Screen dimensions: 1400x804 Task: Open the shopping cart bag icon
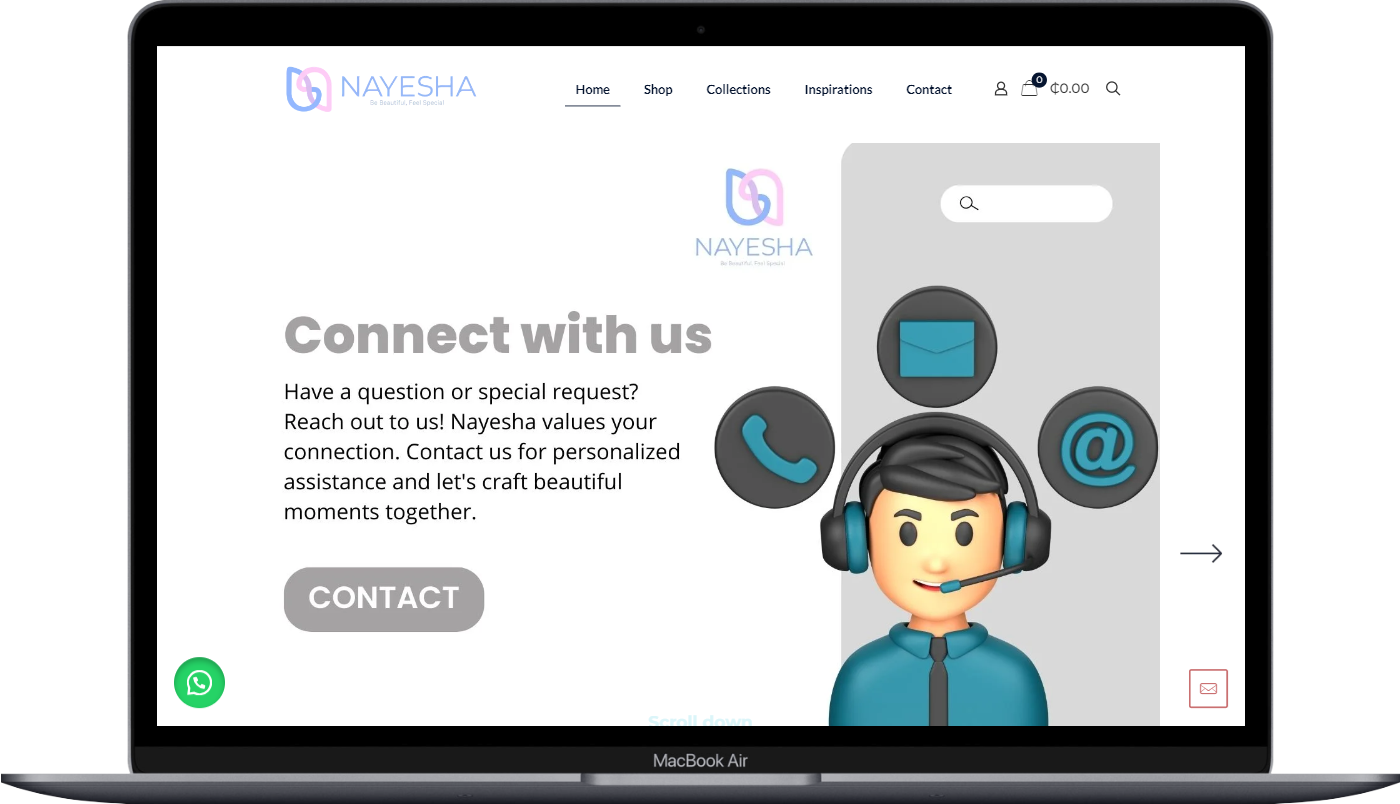1029,89
